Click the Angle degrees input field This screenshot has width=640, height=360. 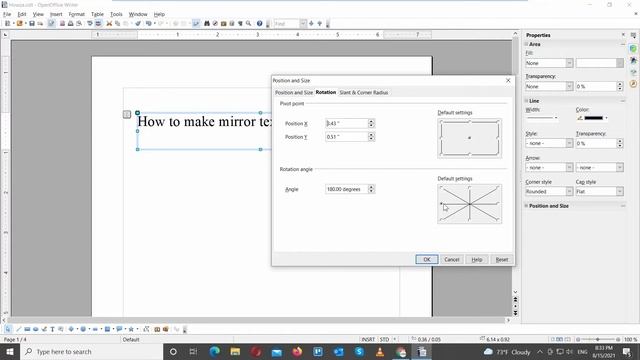click(347, 189)
